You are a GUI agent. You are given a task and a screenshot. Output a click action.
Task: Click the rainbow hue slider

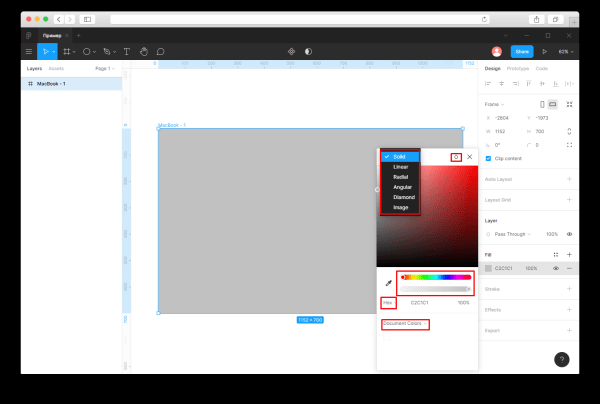(435, 277)
